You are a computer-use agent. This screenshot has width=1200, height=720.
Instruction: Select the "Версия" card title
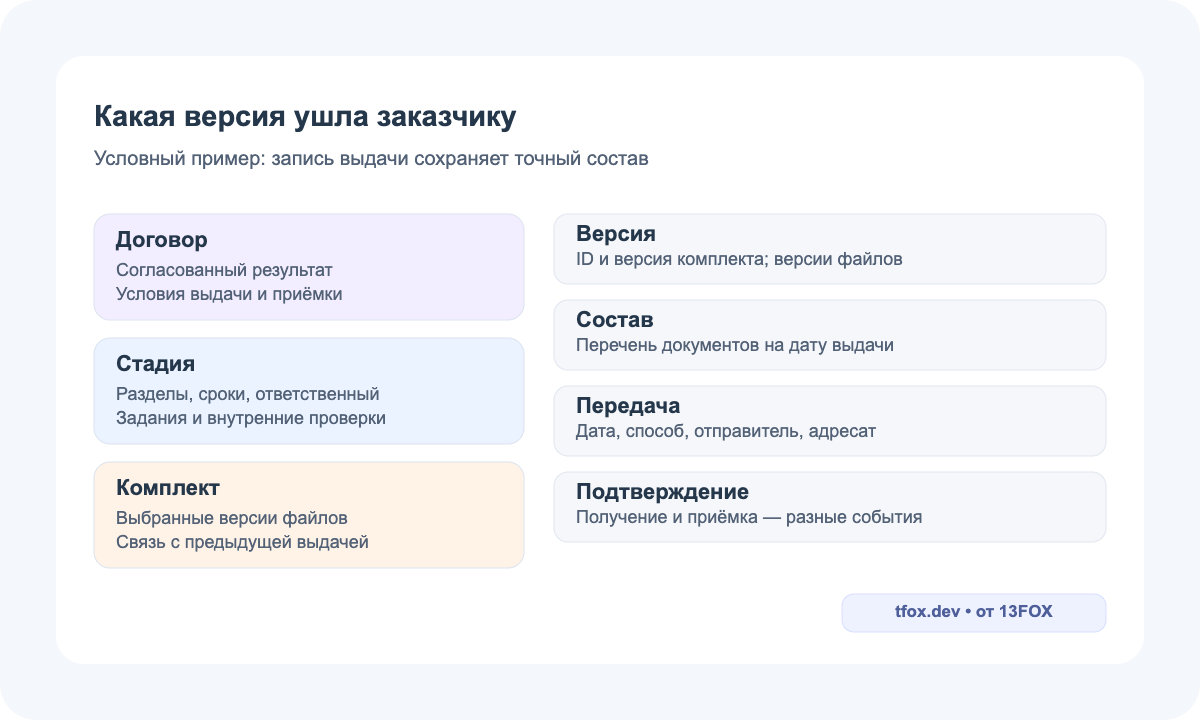pos(616,234)
